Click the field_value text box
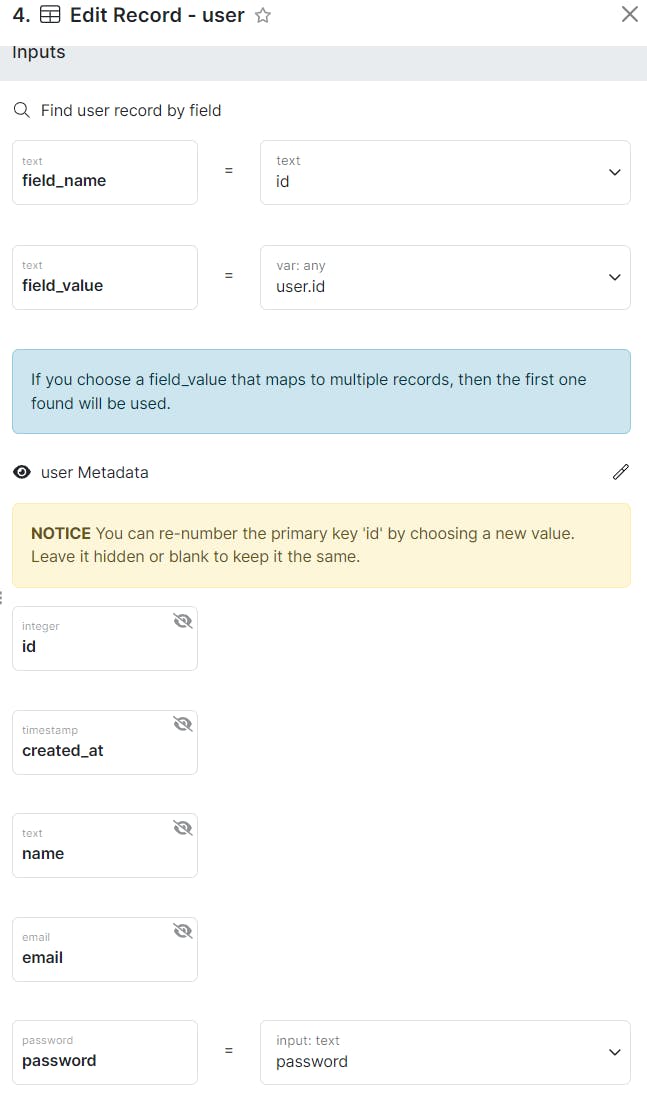 coord(105,277)
